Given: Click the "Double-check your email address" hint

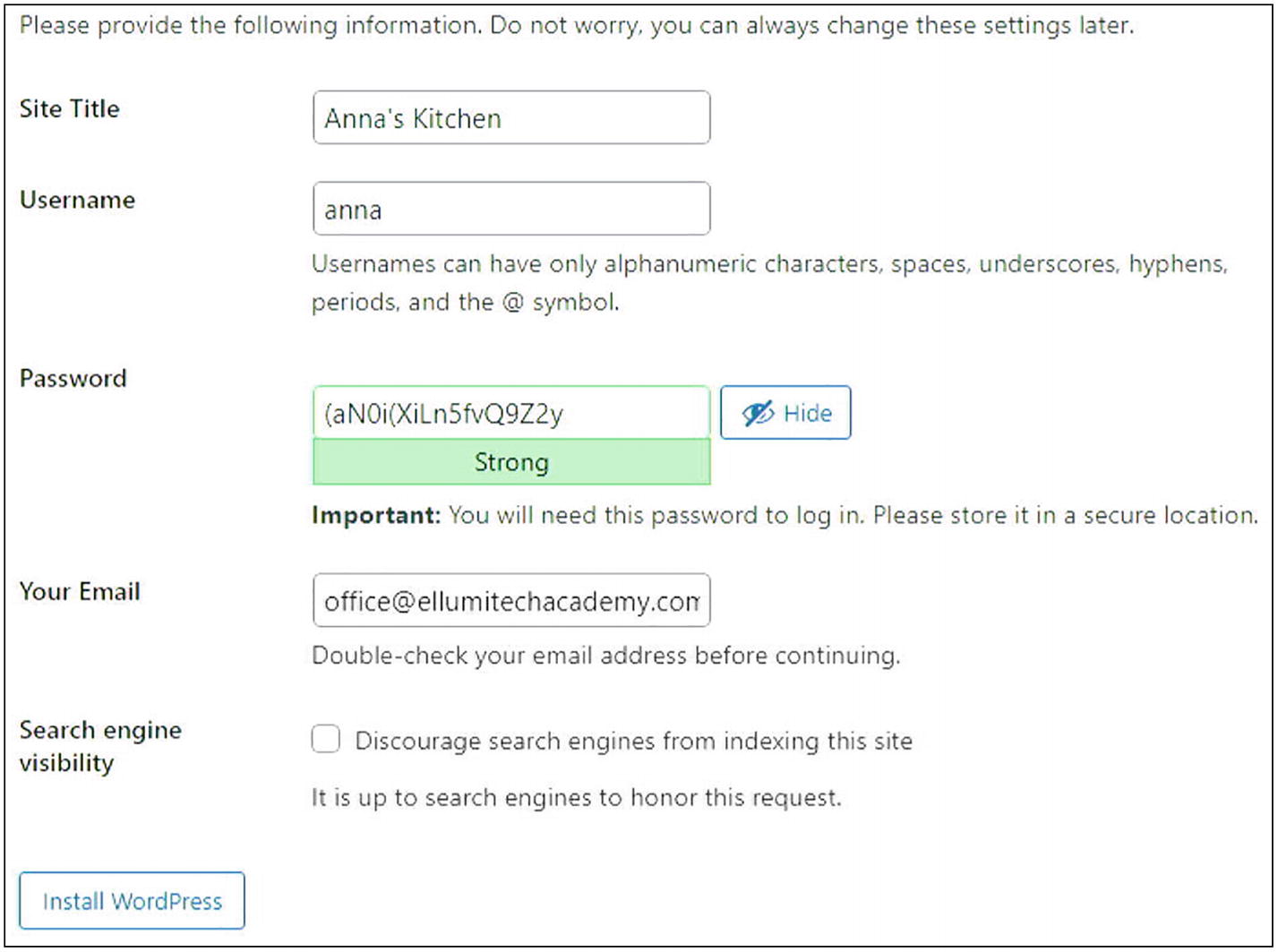Looking at the screenshot, I should point(605,656).
